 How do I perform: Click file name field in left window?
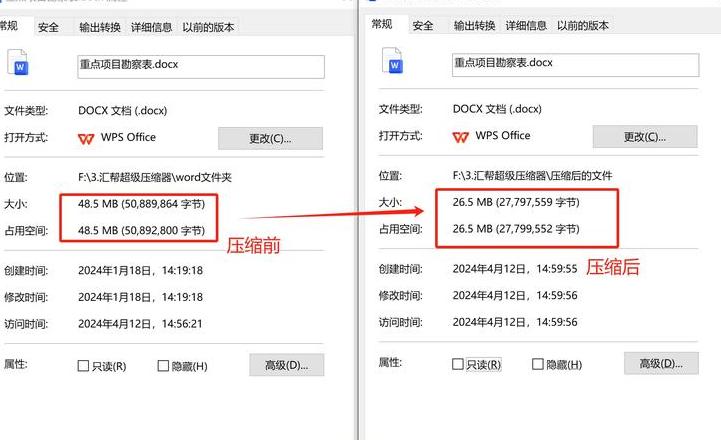coord(201,67)
